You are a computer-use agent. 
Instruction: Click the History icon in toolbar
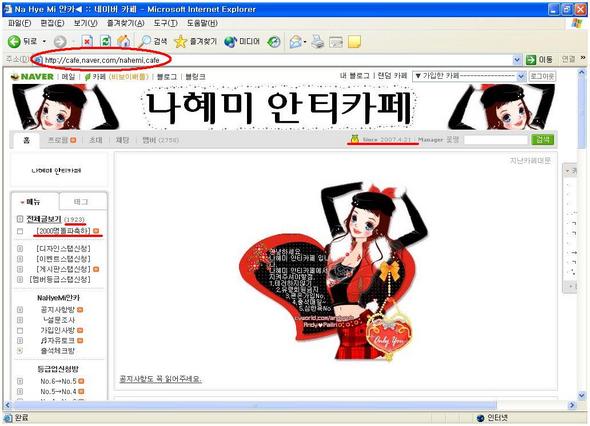click(274, 41)
